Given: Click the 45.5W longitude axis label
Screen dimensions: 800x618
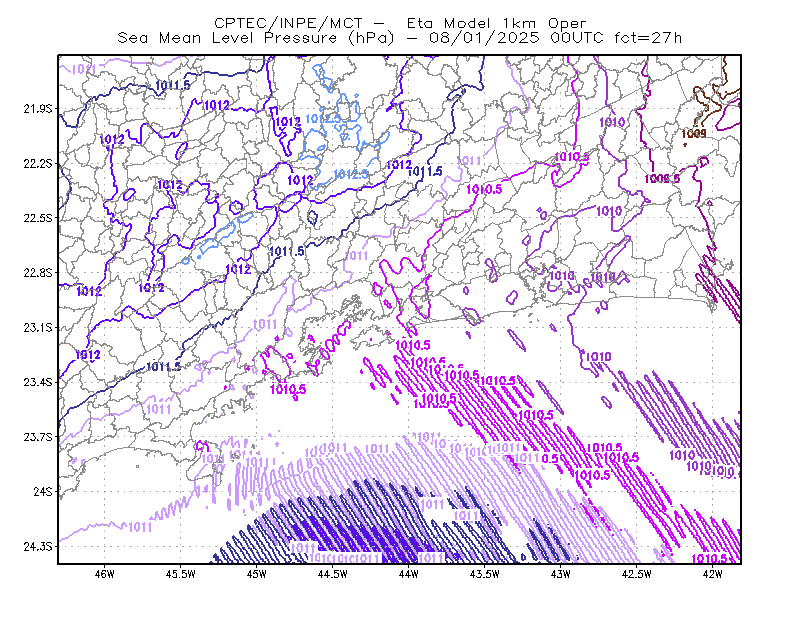Looking at the screenshot, I should click(x=181, y=574).
